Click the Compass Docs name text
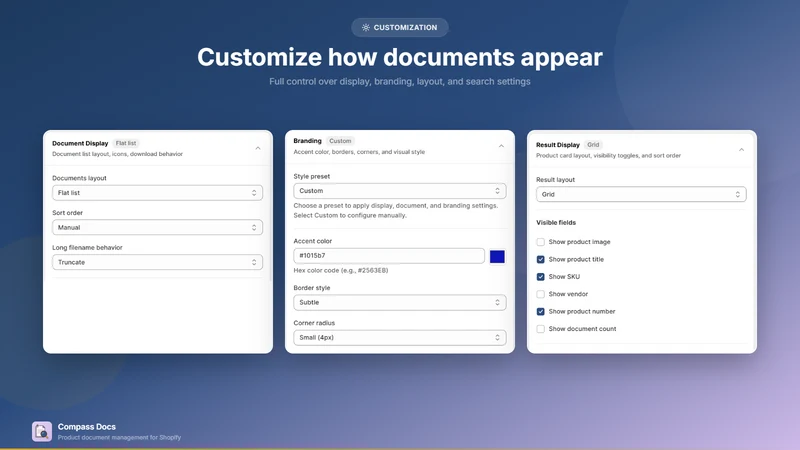The width and height of the screenshot is (800, 450). click(x=87, y=427)
